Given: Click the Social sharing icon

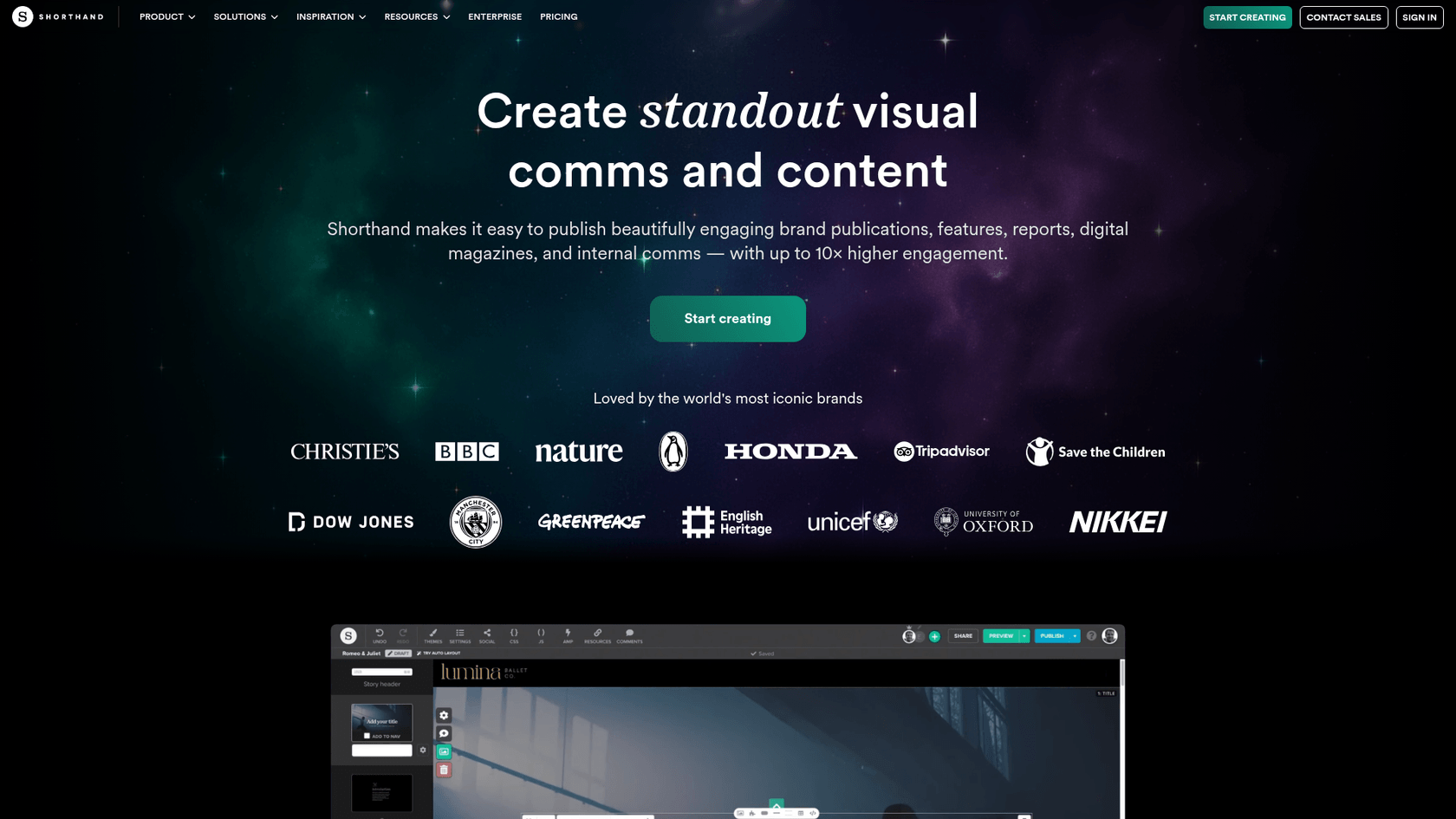Looking at the screenshot, I should [x=487, y=634].
